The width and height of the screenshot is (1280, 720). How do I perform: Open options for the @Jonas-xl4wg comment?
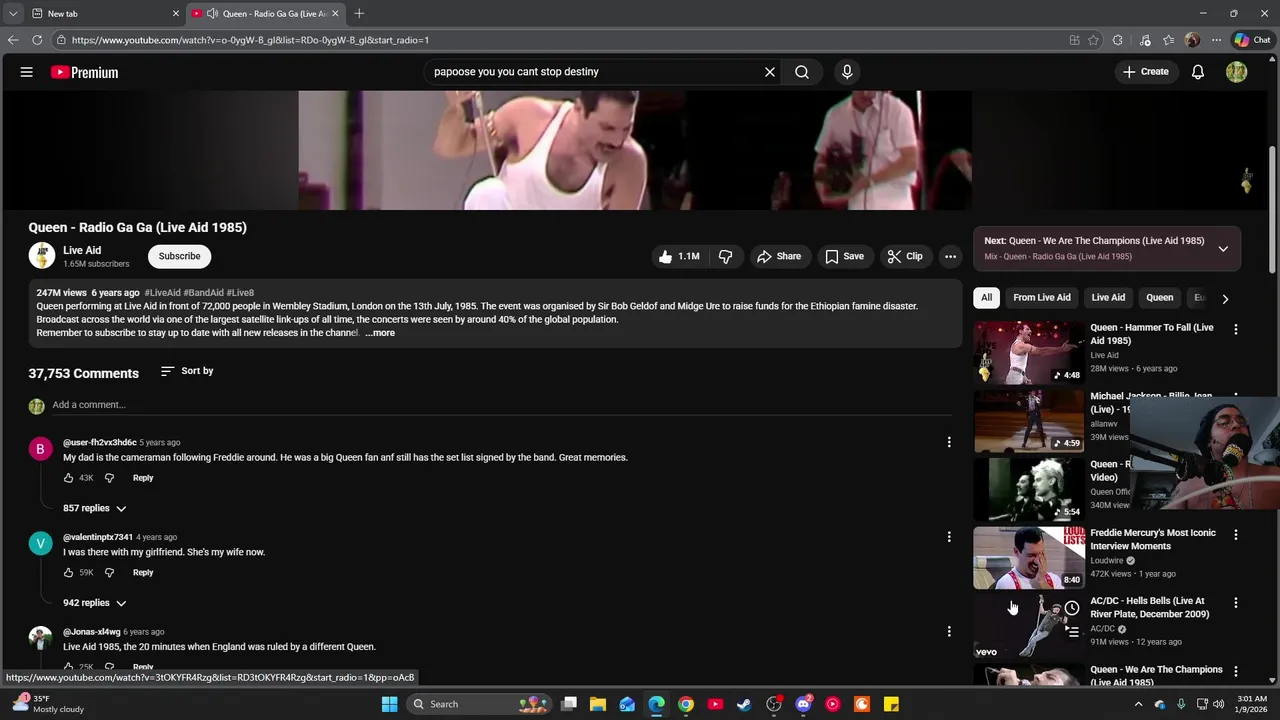pyautogui.click(x=949, y=632)
